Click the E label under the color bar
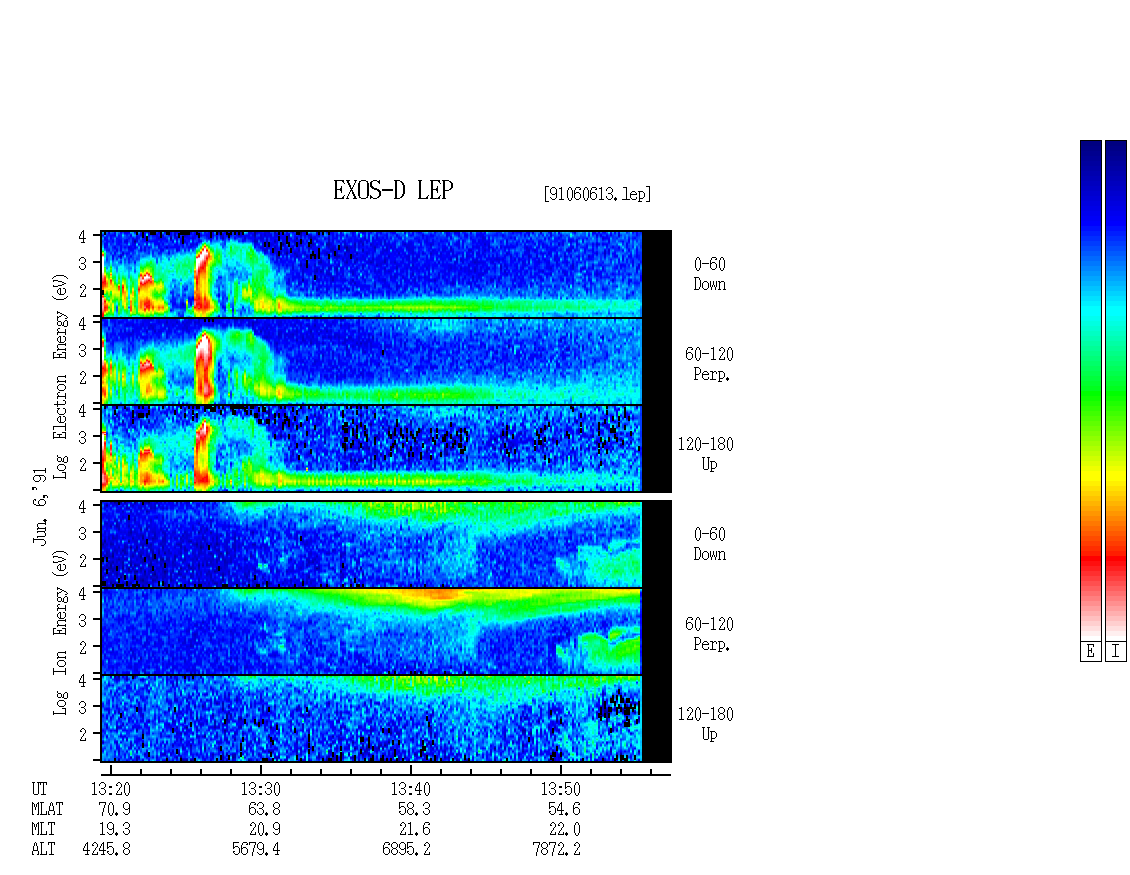 [1090, 652]
